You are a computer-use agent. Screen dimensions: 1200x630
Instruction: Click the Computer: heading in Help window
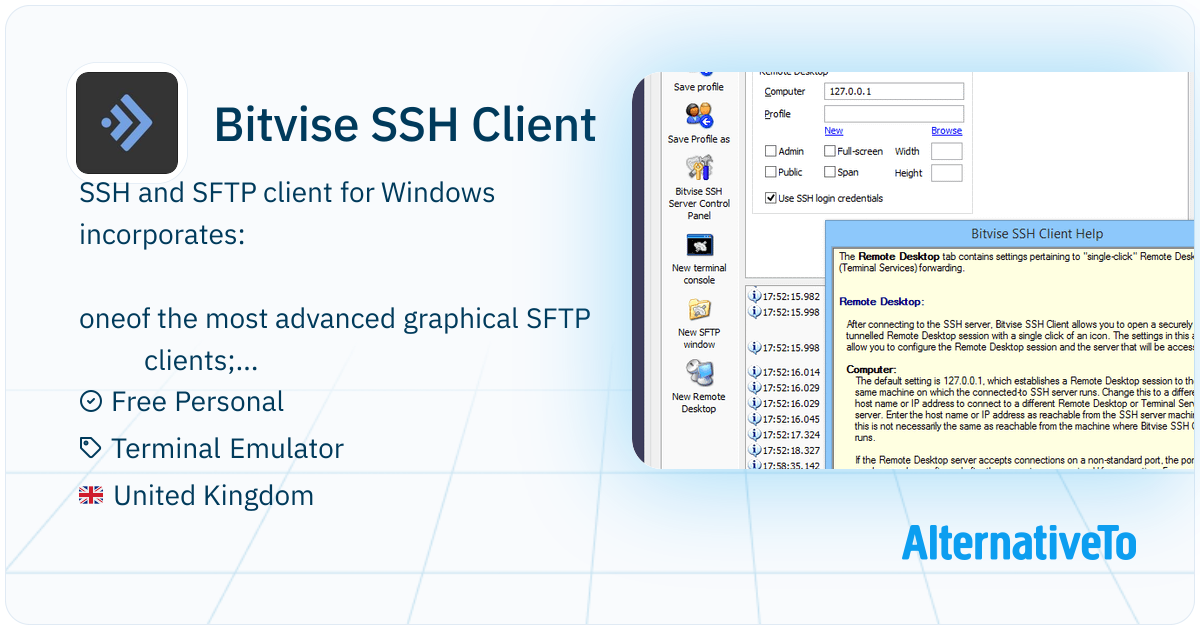(x=871, y=369)
